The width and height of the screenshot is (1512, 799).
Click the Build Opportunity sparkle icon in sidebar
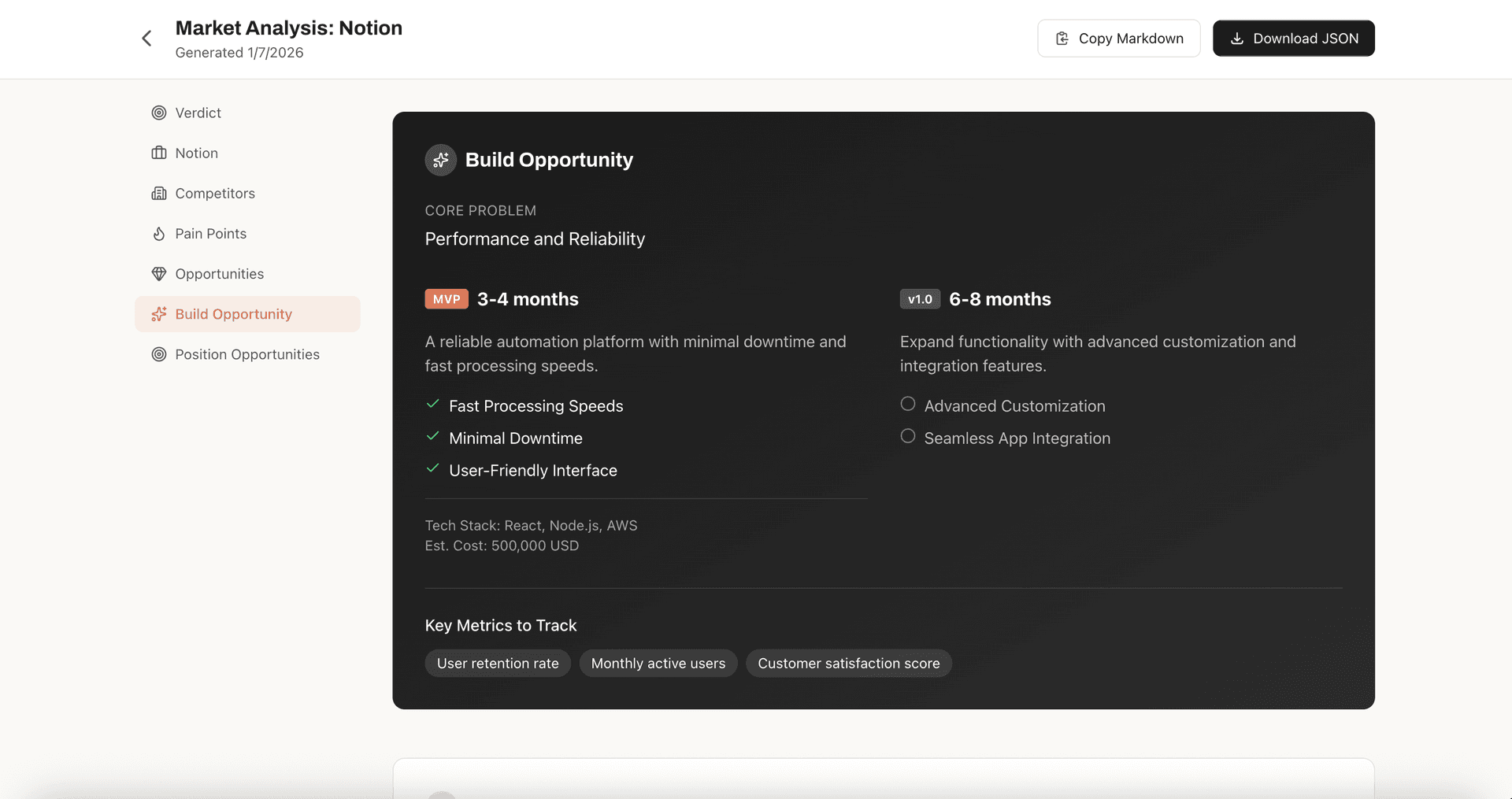click(159, 314)
